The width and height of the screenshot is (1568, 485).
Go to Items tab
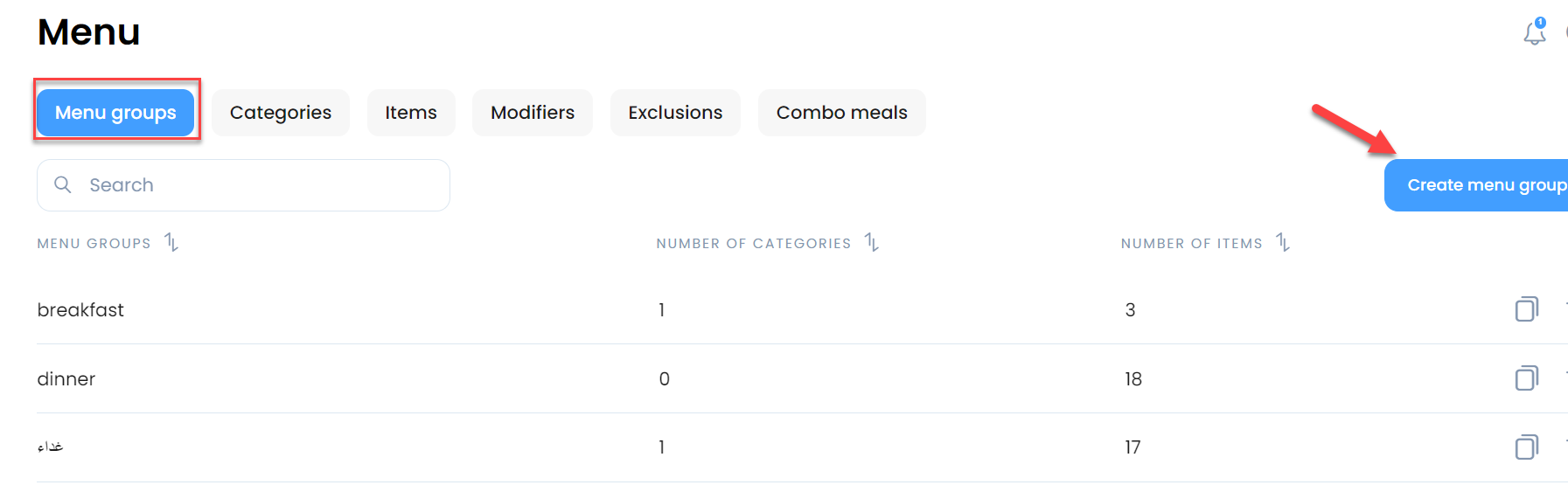point(410,113)
